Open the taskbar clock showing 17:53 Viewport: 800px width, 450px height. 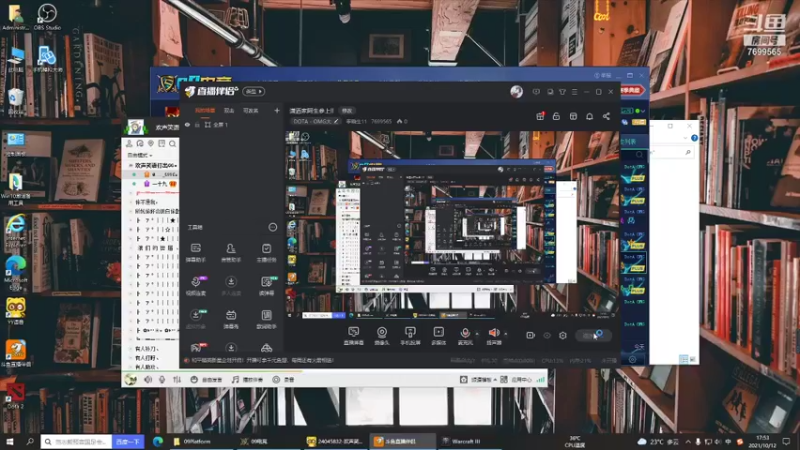coord(762,441)
